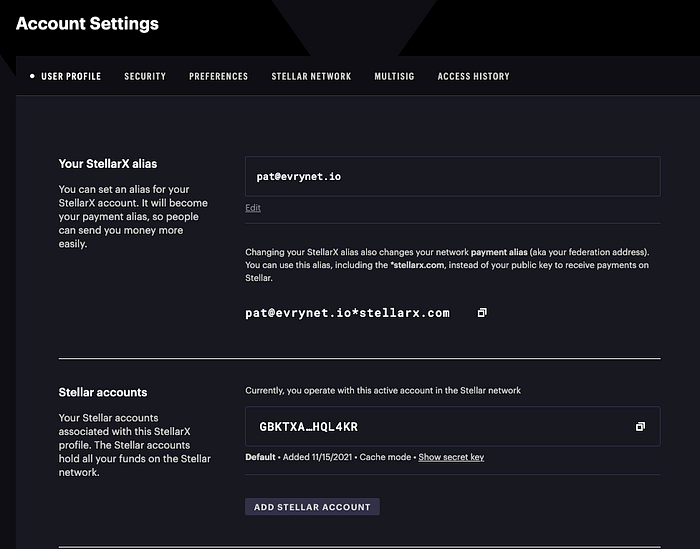This screenshot has width=700, height=549.
Task: Click the bold 'Default' account label
Action: click(261, 457)
